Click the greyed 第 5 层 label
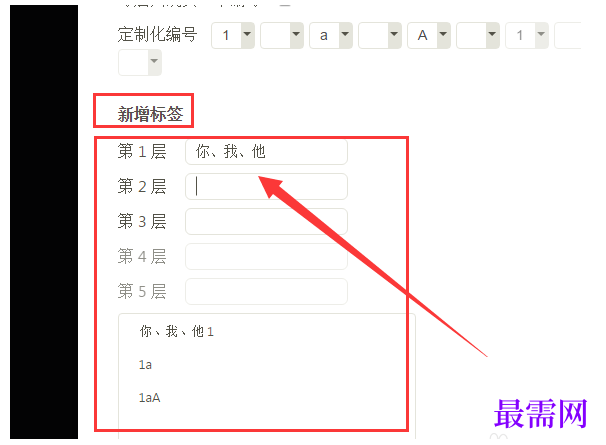The height and width of the screenshot is (445, 606). click(142, 291)
